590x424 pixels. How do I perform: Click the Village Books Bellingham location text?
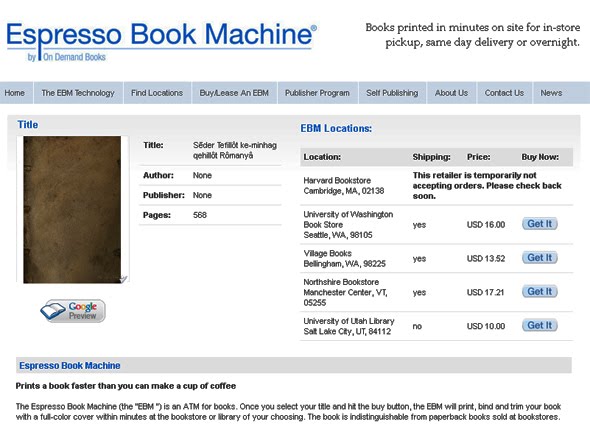click(x=344, y=258)
